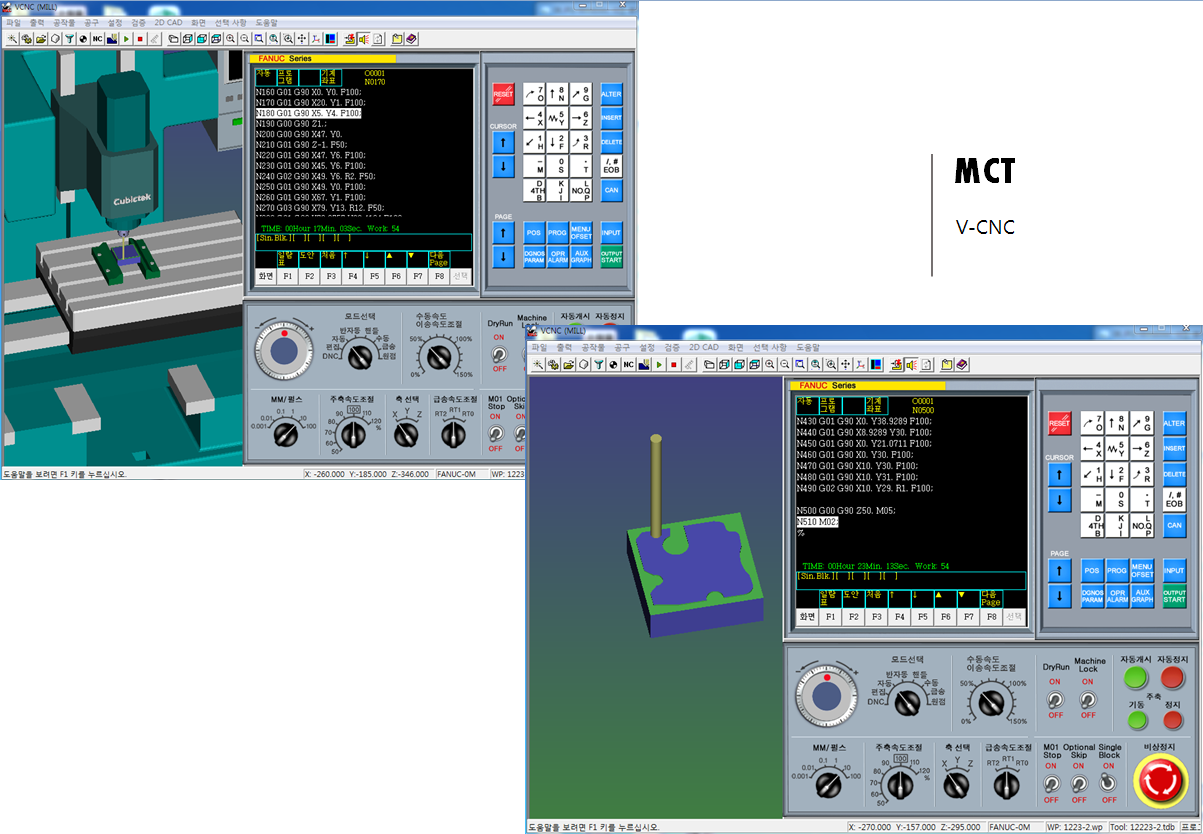The image size is (1203, 834).
Task: Click the red-blue color icon in the front toolbar
Action: tap(876, 364)
